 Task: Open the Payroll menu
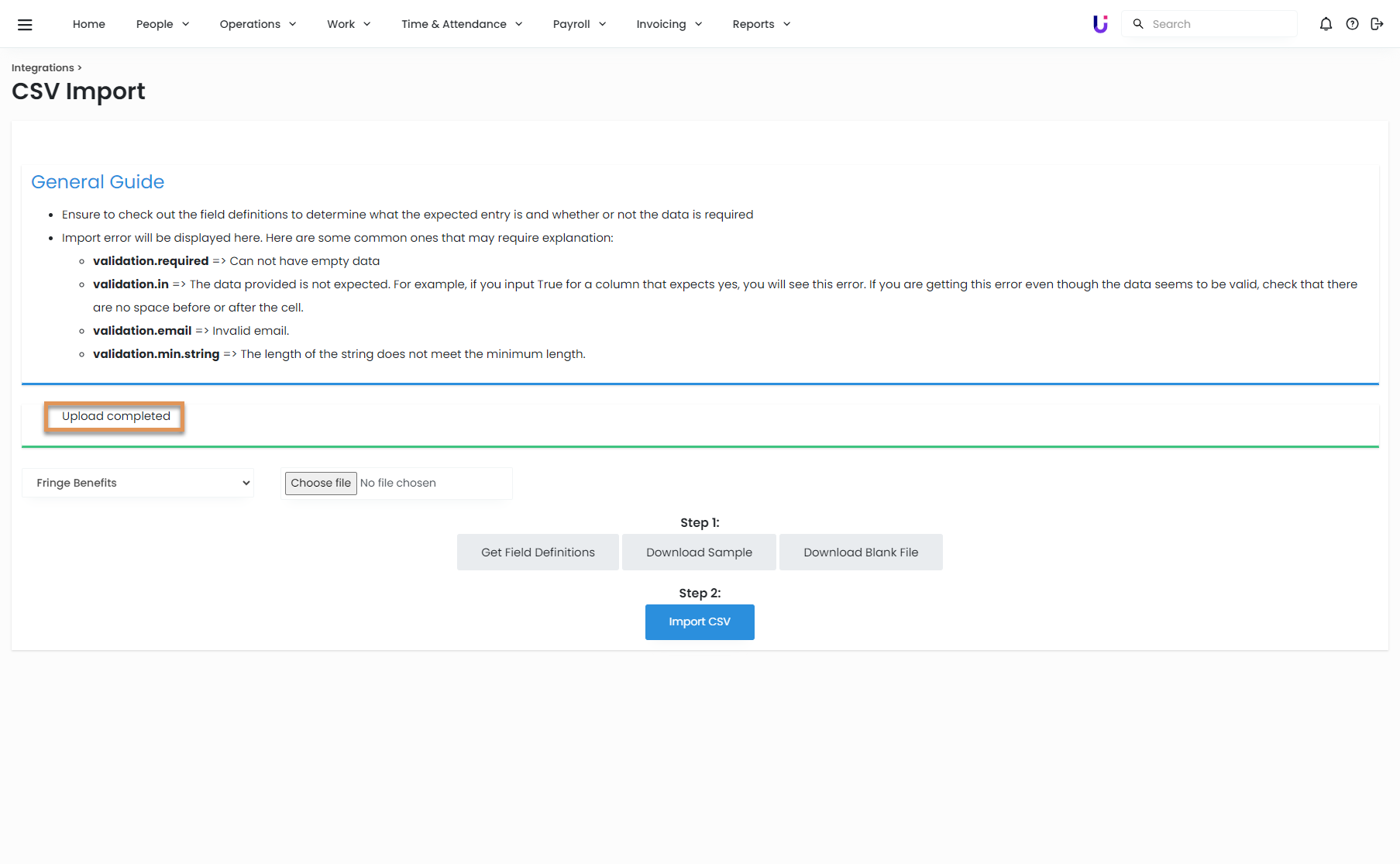click(580, 24)
